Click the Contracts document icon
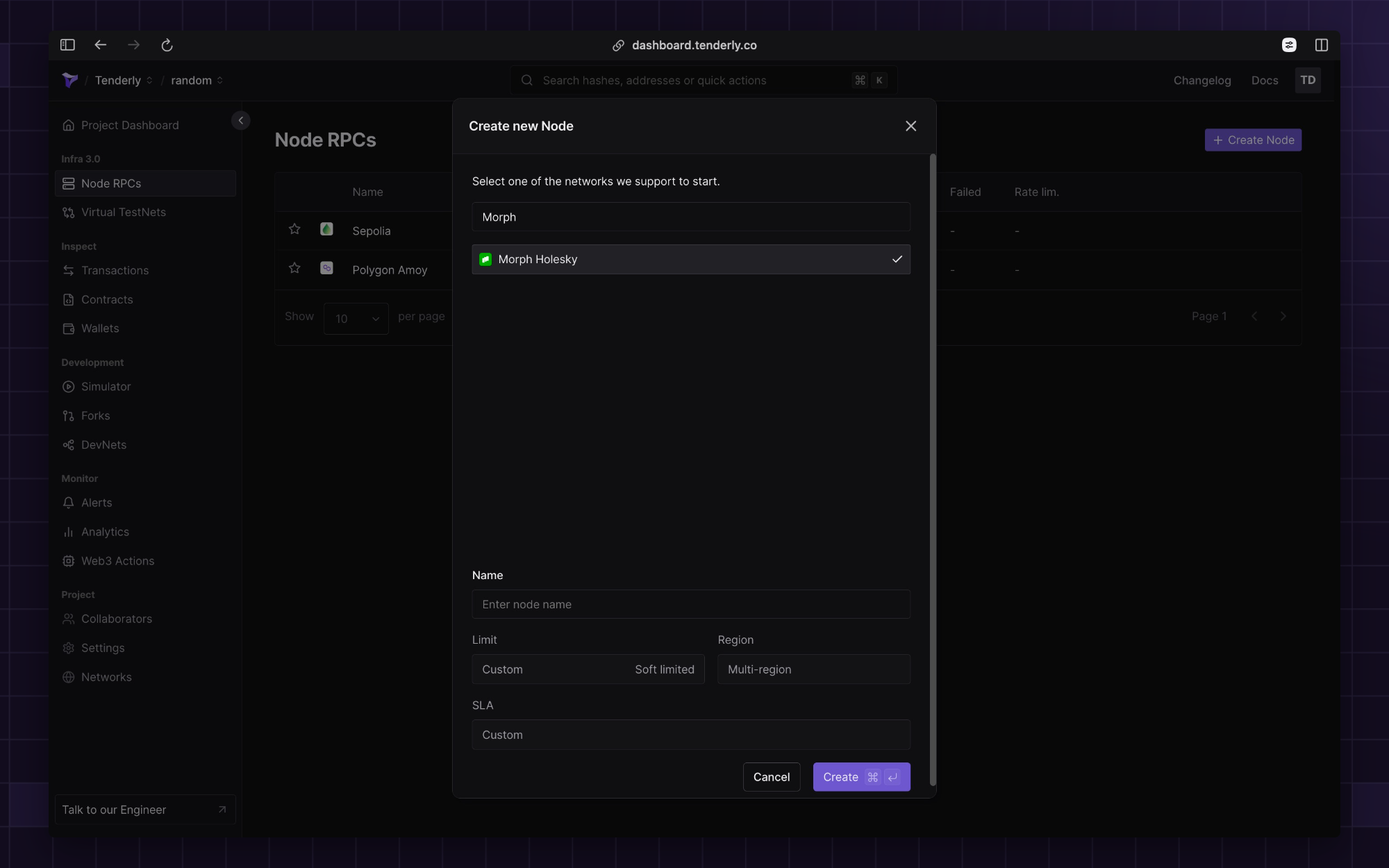 pyautogui.click(x=68, y=299)
